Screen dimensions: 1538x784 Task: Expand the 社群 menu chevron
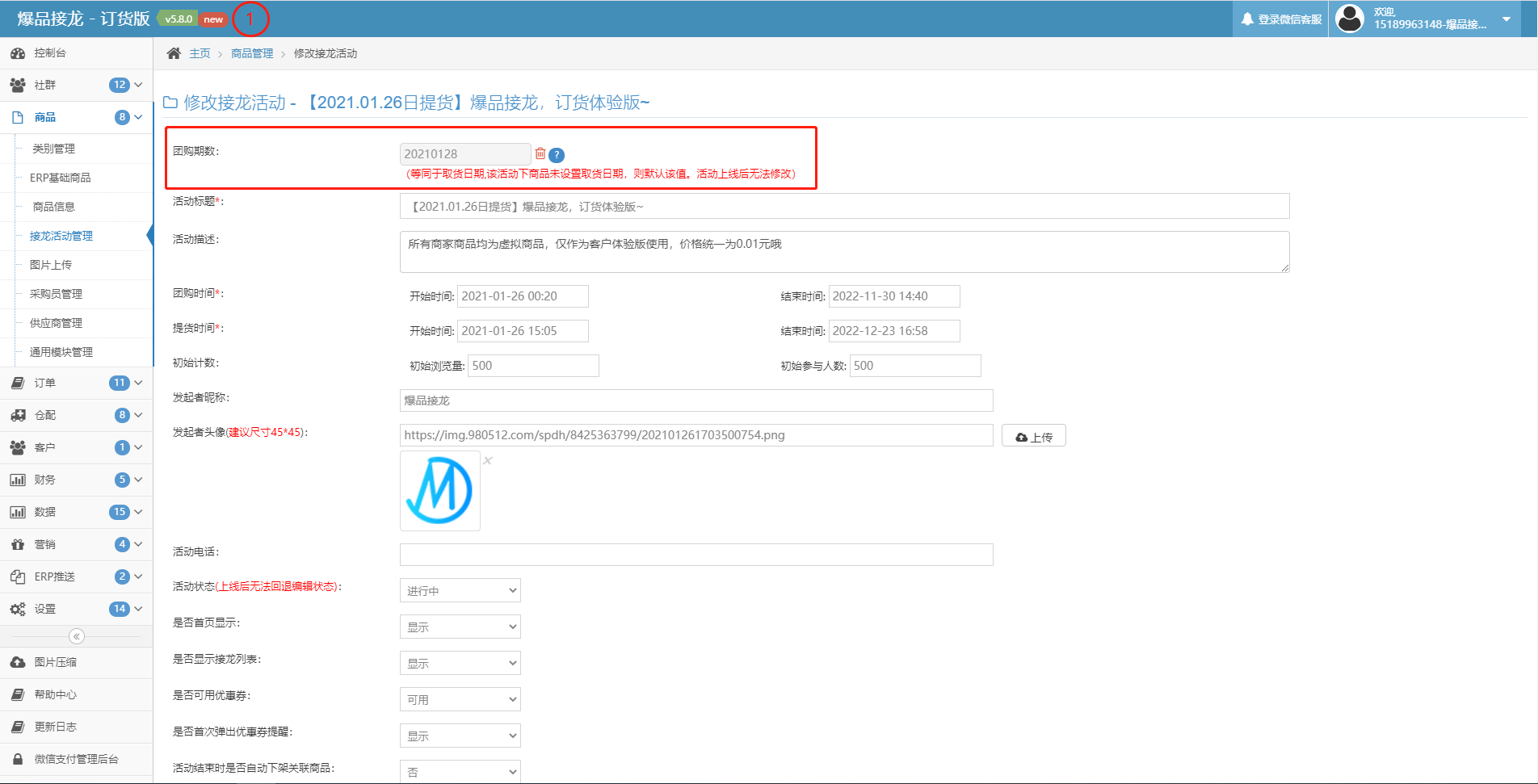point(138,85)
